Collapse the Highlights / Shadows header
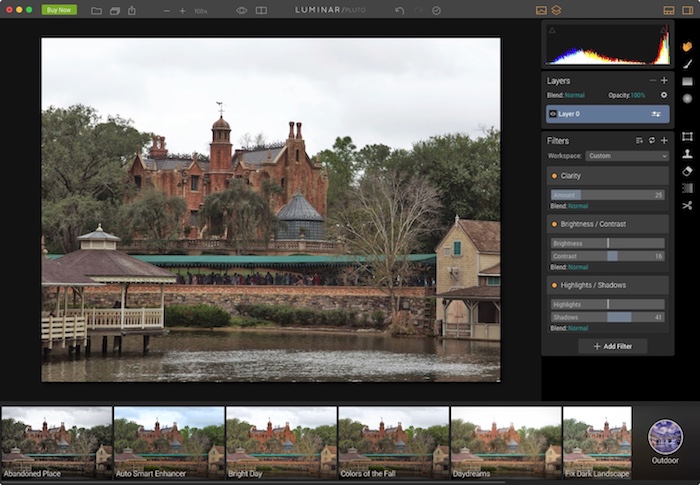700x485 pixels. [608, 285]
